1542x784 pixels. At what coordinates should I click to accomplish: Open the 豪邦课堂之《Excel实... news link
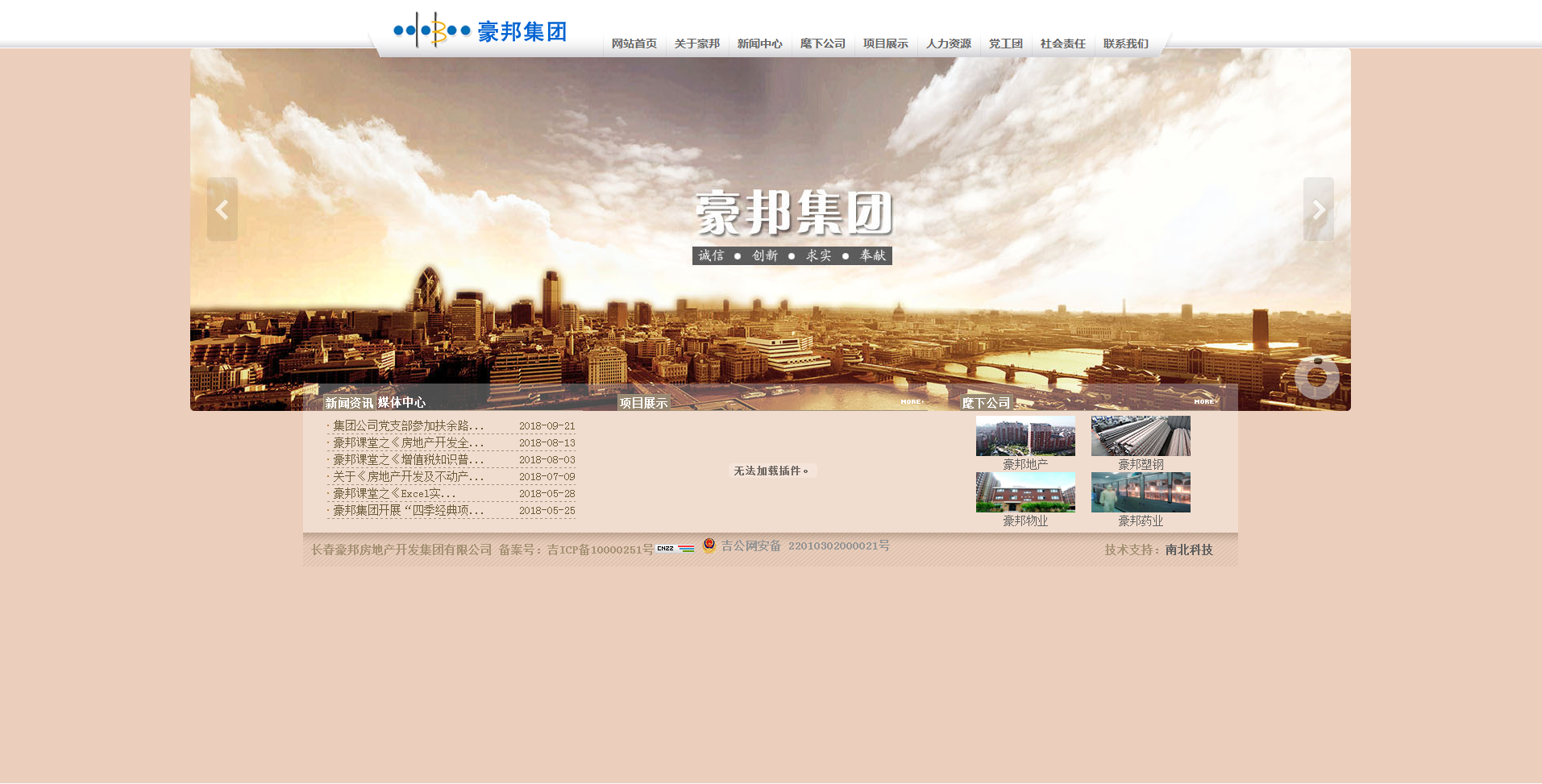394,493
